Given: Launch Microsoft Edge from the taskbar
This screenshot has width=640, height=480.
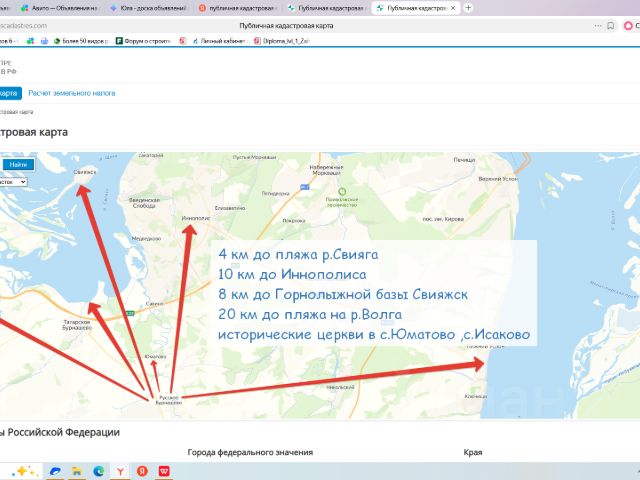Looking at the screenshot, I should click(98, 471).
